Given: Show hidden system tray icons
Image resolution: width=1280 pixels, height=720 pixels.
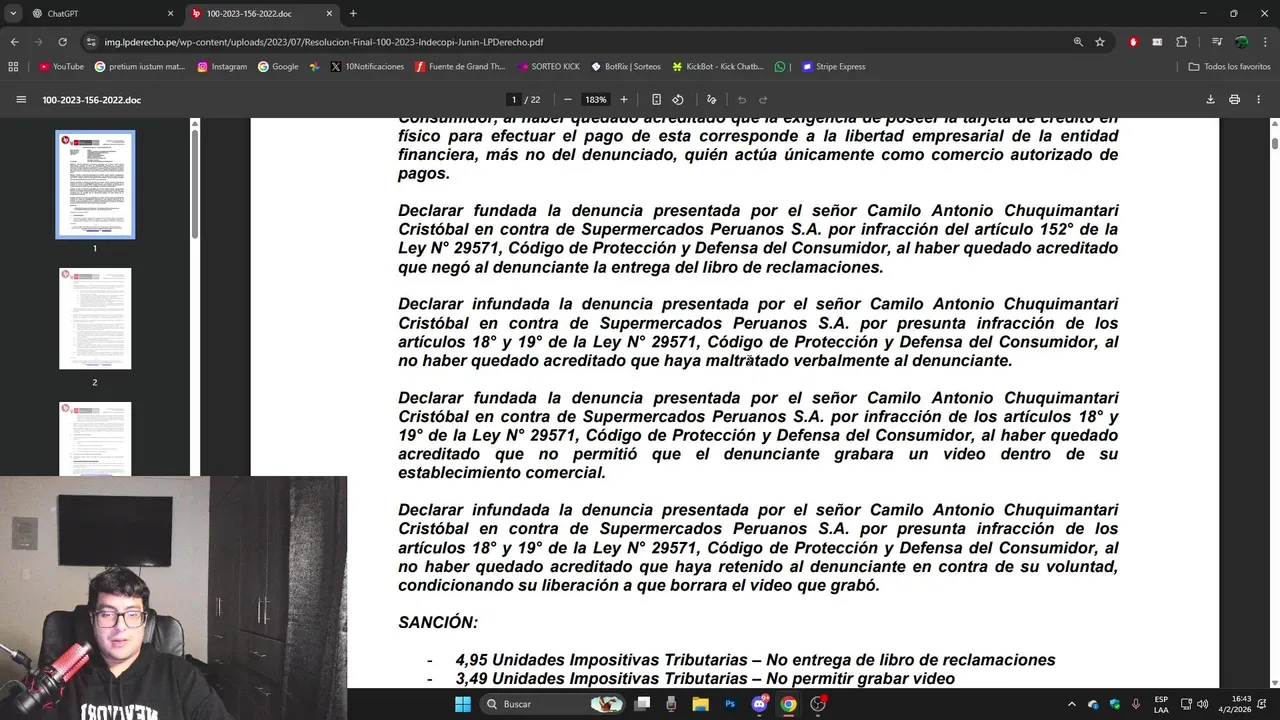Looking at the screenshot, I should (1072, 704).
